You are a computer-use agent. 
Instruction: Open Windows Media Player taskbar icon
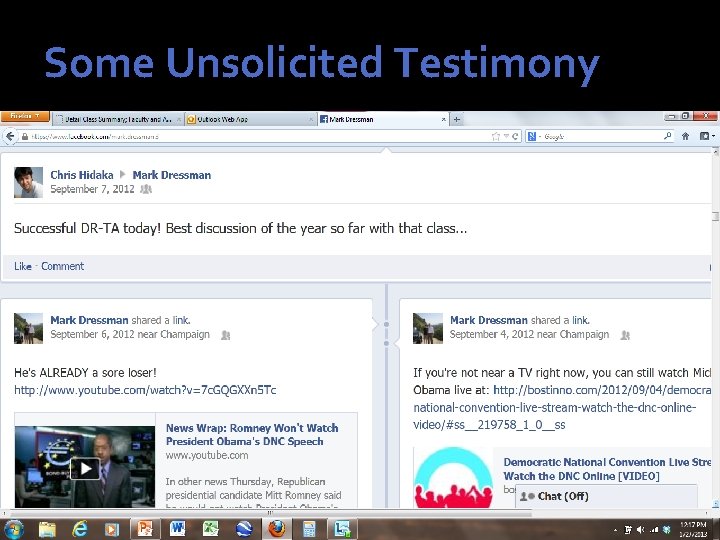coord(112,529)
